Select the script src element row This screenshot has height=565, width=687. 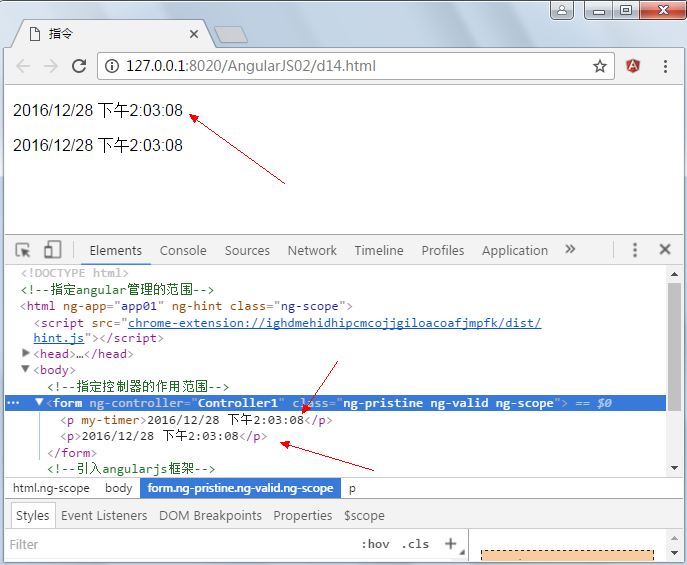(287, 330)
